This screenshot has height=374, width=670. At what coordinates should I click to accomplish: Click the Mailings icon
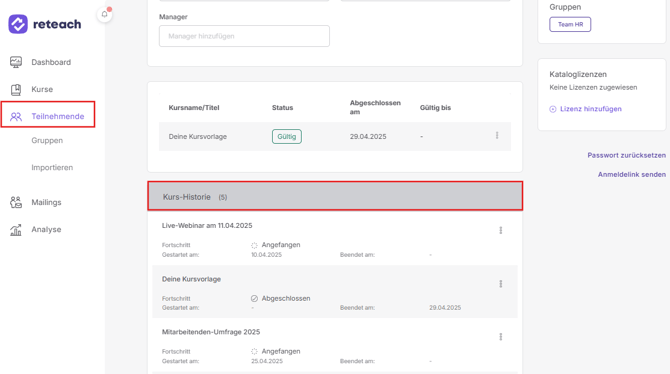[16, 202]
